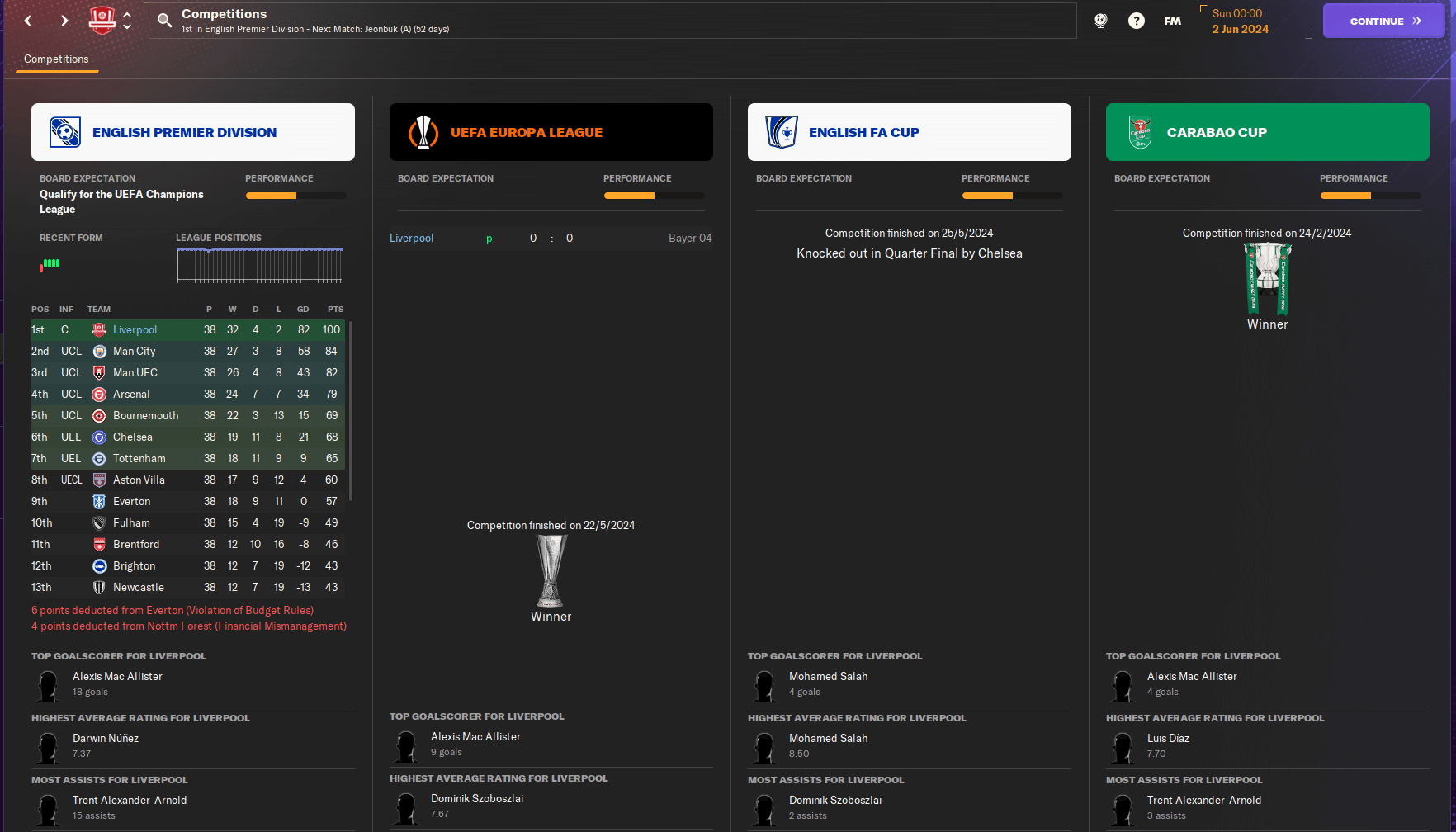Click the league table scrollbar
This screenshot has height=832, width=1456.
click(352, 411)
